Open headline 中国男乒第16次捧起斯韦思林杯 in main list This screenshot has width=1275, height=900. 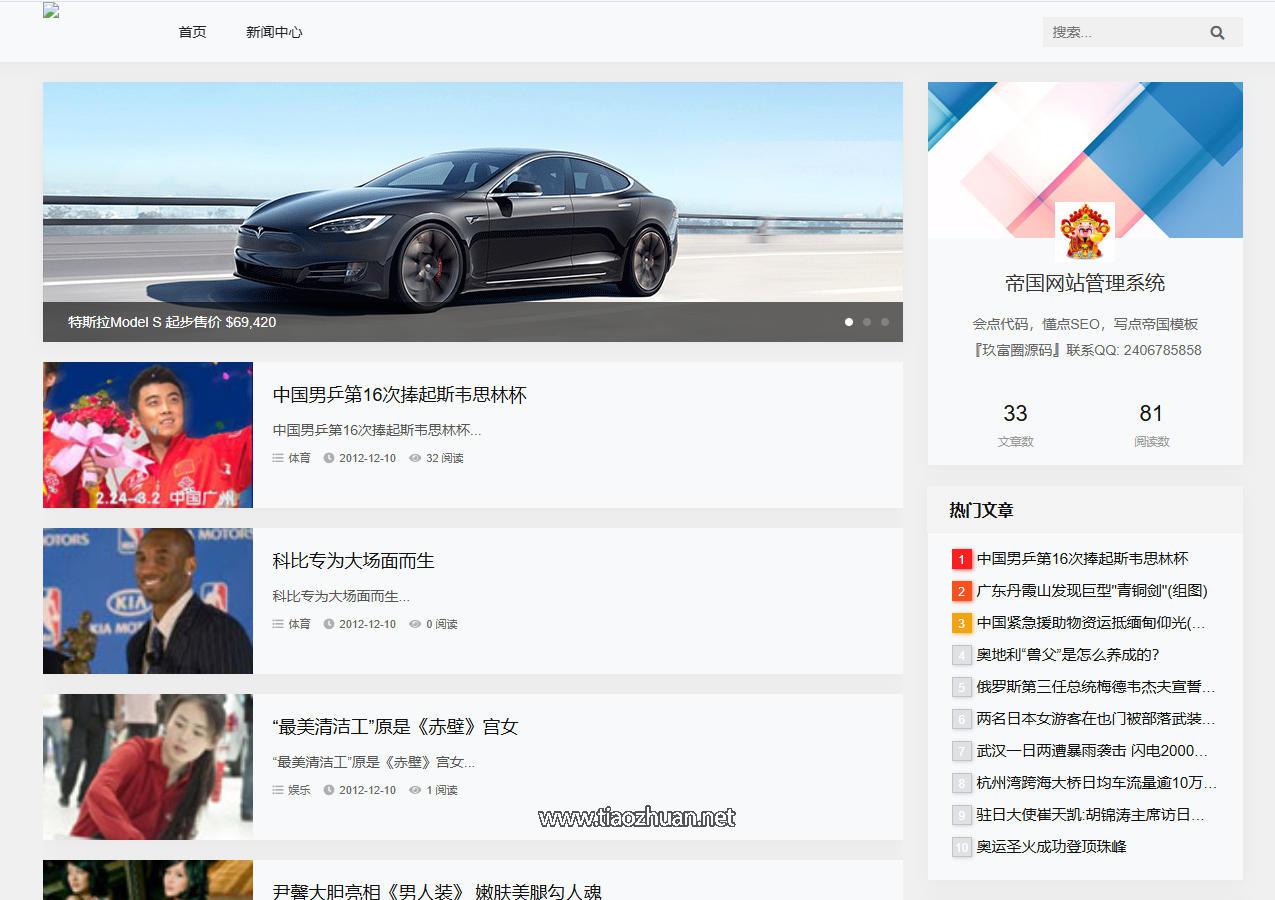coord(400,395)
